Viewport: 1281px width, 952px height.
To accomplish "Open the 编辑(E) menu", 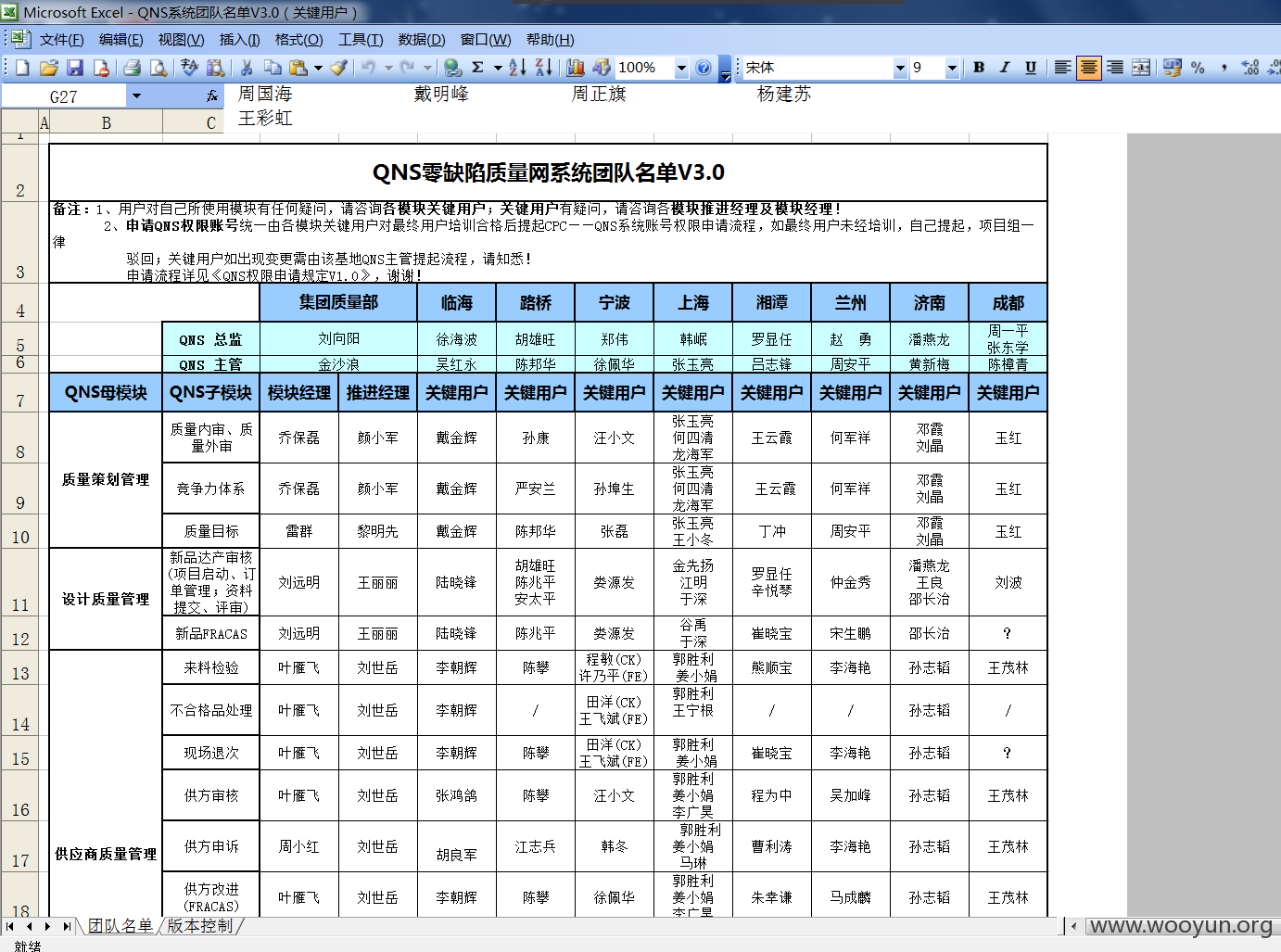I will pyautogui.click(x=120, y=40).
